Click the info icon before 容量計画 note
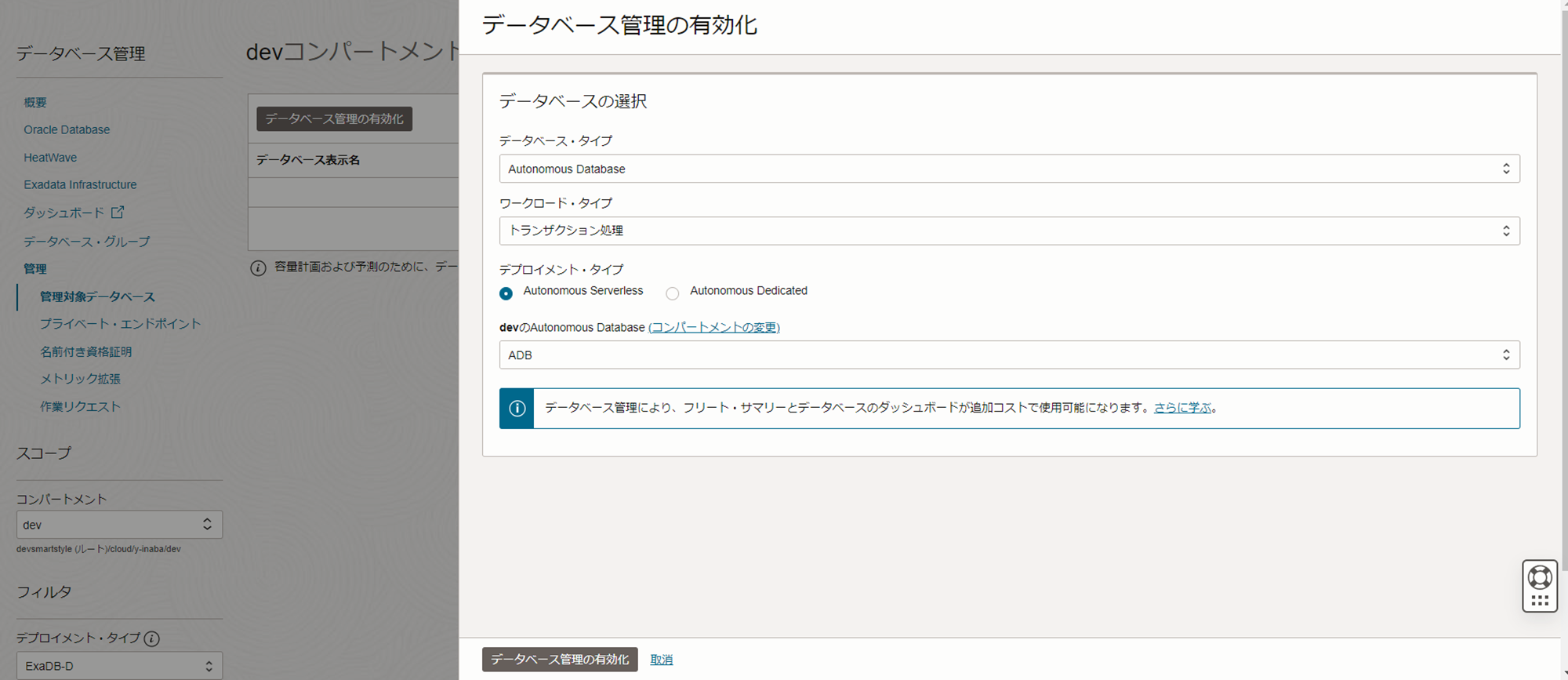 (x=258, y=268)
